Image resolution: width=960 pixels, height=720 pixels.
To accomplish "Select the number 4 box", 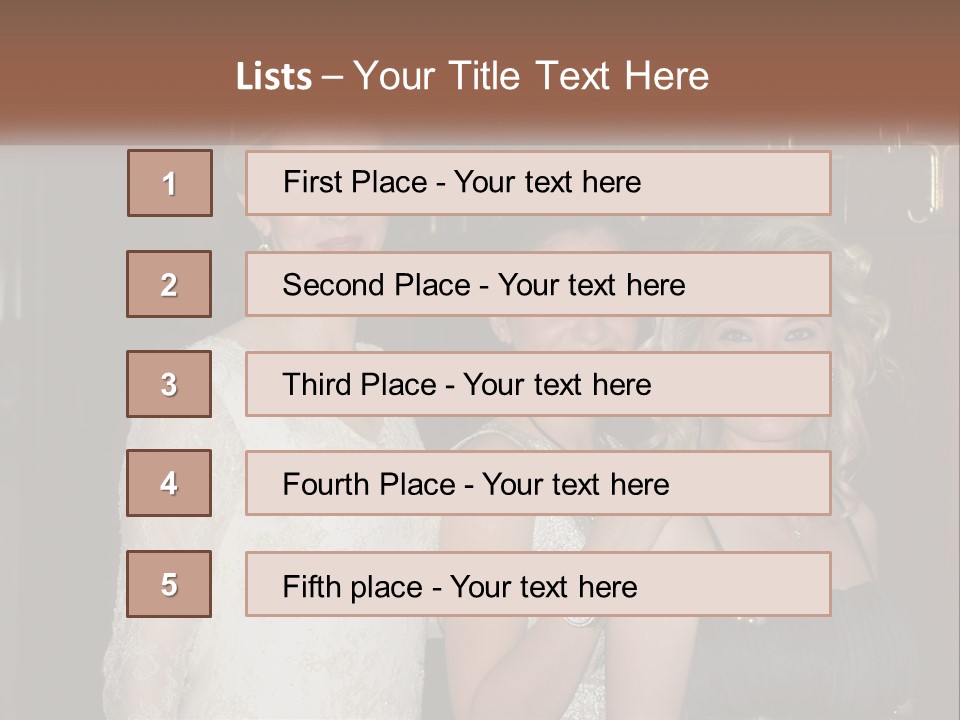I will tap(169, 483).
